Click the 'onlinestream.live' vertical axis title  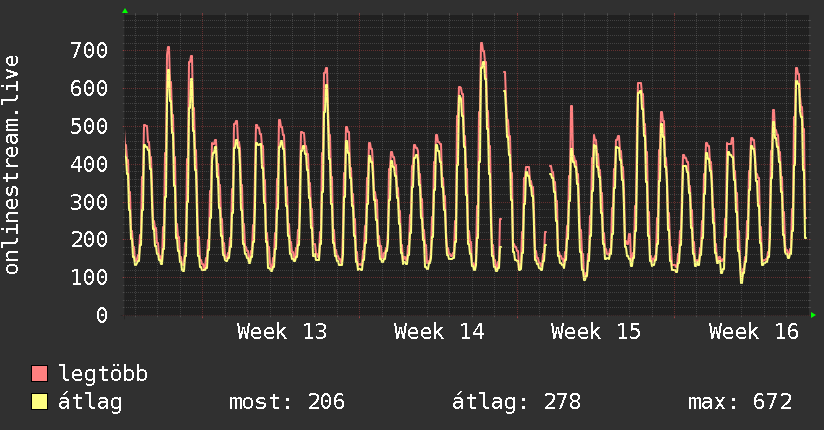[12, 165]
